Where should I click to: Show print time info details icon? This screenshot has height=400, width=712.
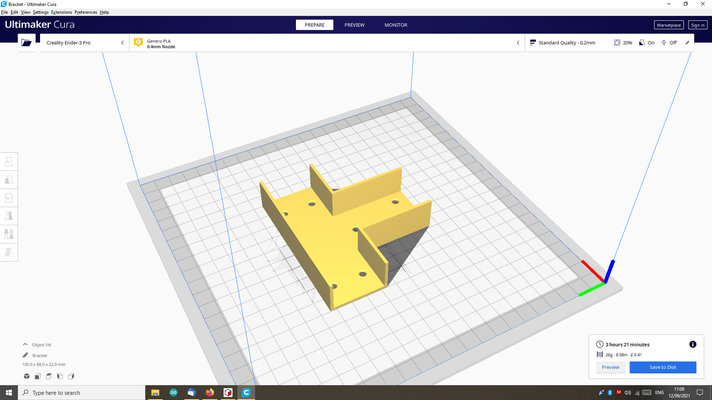point(692,343)
